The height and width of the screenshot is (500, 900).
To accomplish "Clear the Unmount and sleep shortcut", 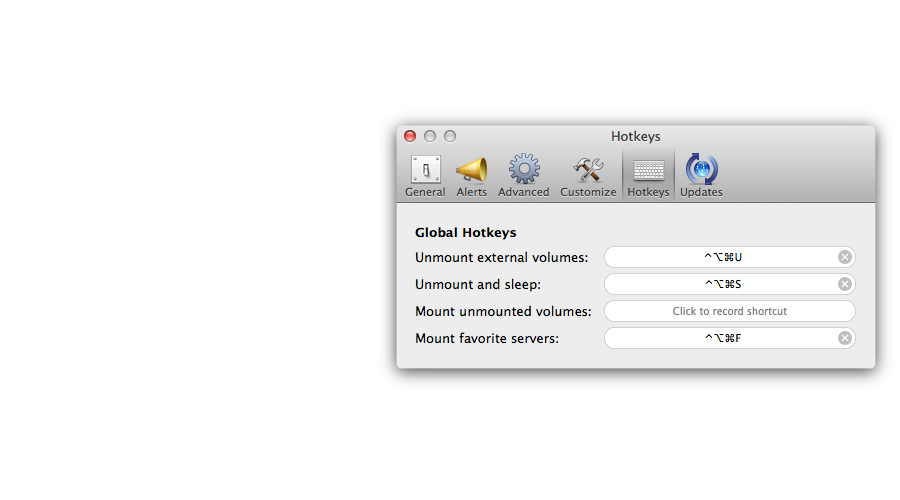I will [x=845, y=285].
